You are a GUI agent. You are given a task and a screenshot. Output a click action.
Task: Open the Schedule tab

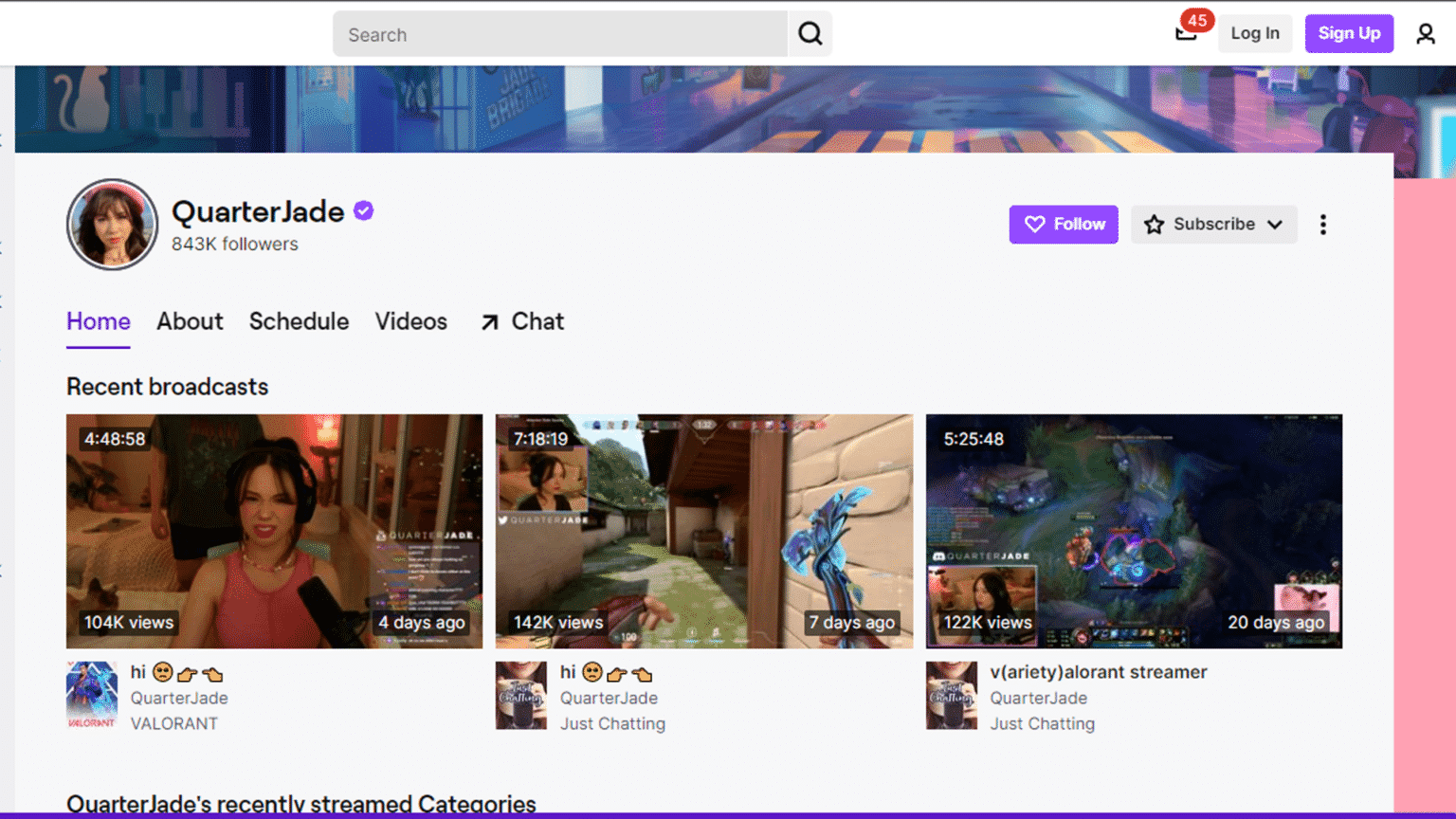click(x=299, y=321)
